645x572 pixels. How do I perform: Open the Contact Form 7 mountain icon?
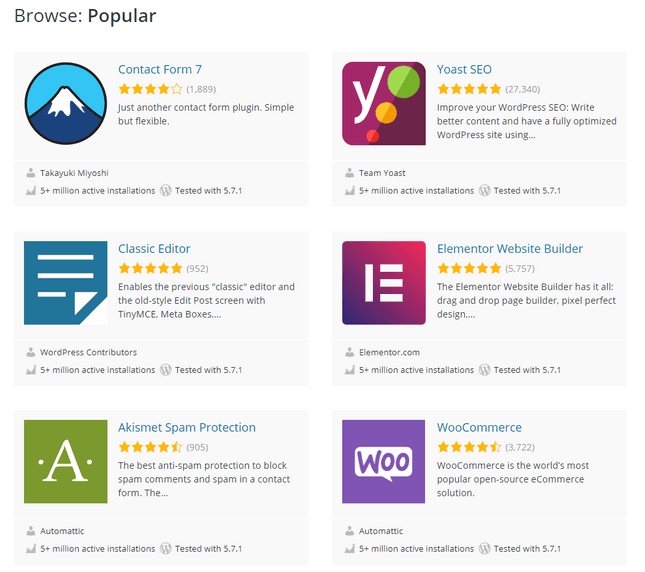tap(65, 103)
